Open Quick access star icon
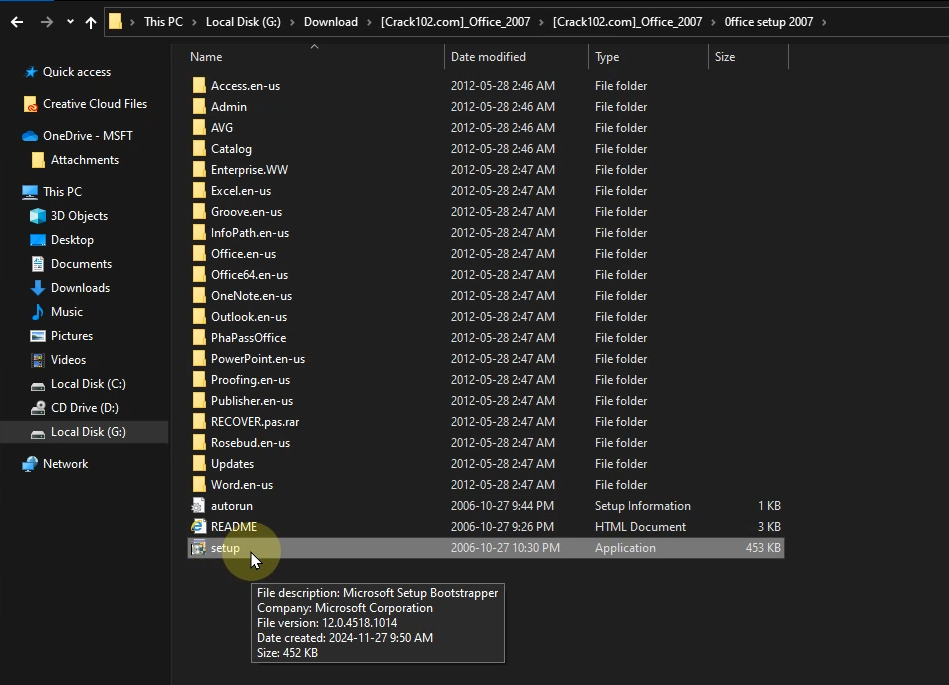949x685 pixels. (x=30, y=72)
